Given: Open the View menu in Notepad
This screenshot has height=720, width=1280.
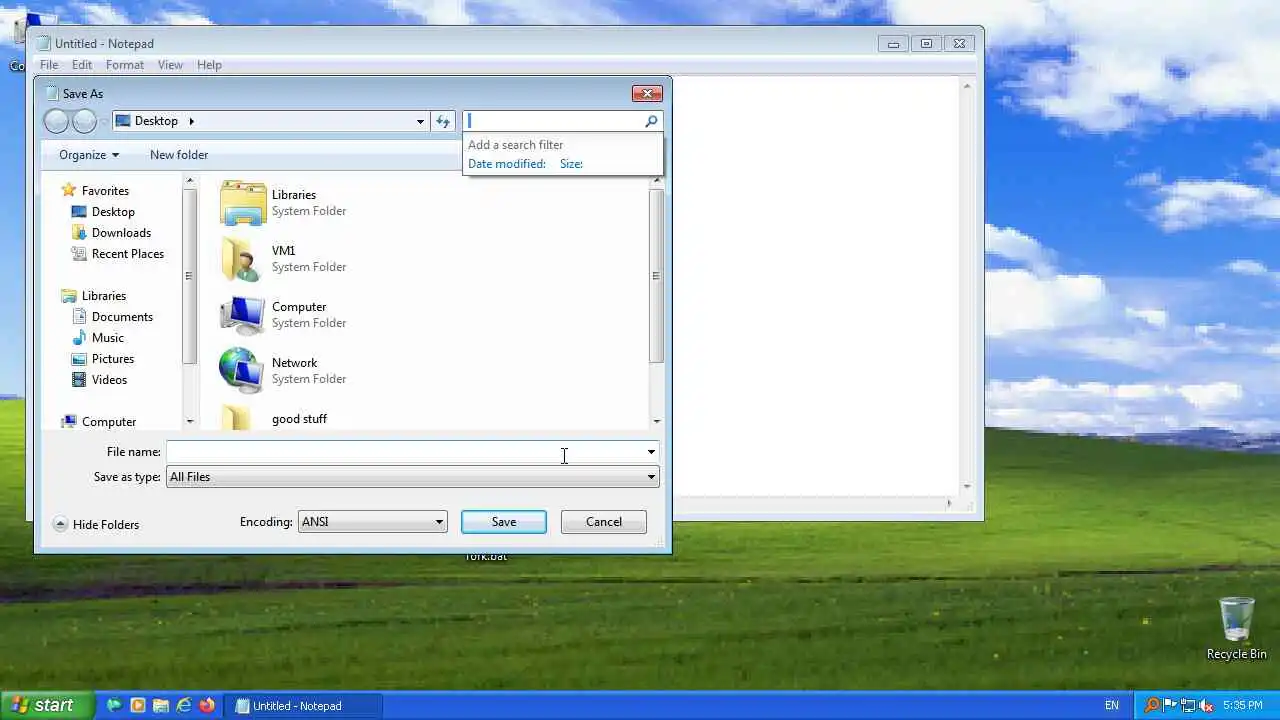Looking at the screenshot, I should [170, 65].
